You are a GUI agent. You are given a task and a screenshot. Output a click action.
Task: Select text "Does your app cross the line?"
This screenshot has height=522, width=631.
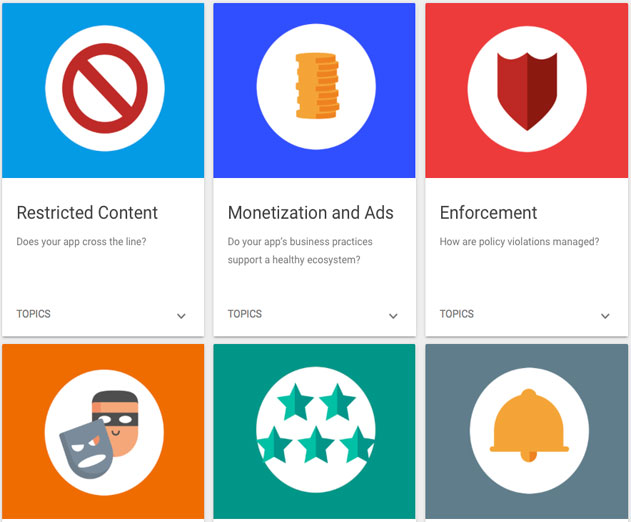81,242
